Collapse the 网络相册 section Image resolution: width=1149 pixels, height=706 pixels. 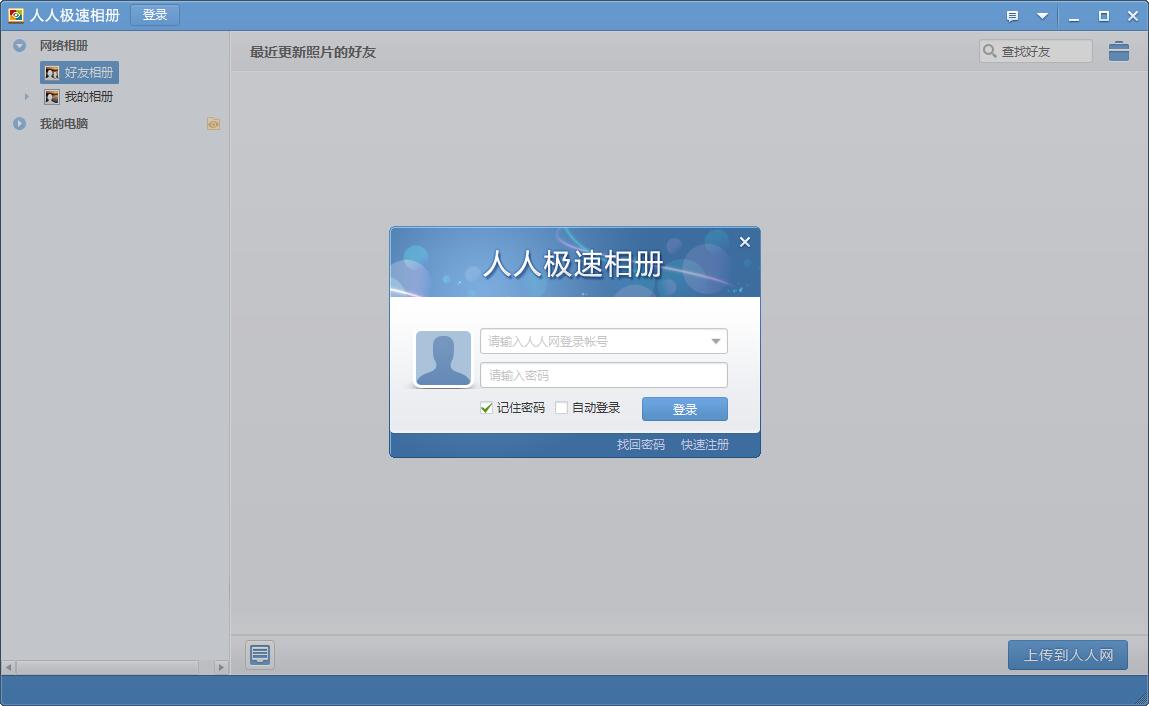point(20,45)
